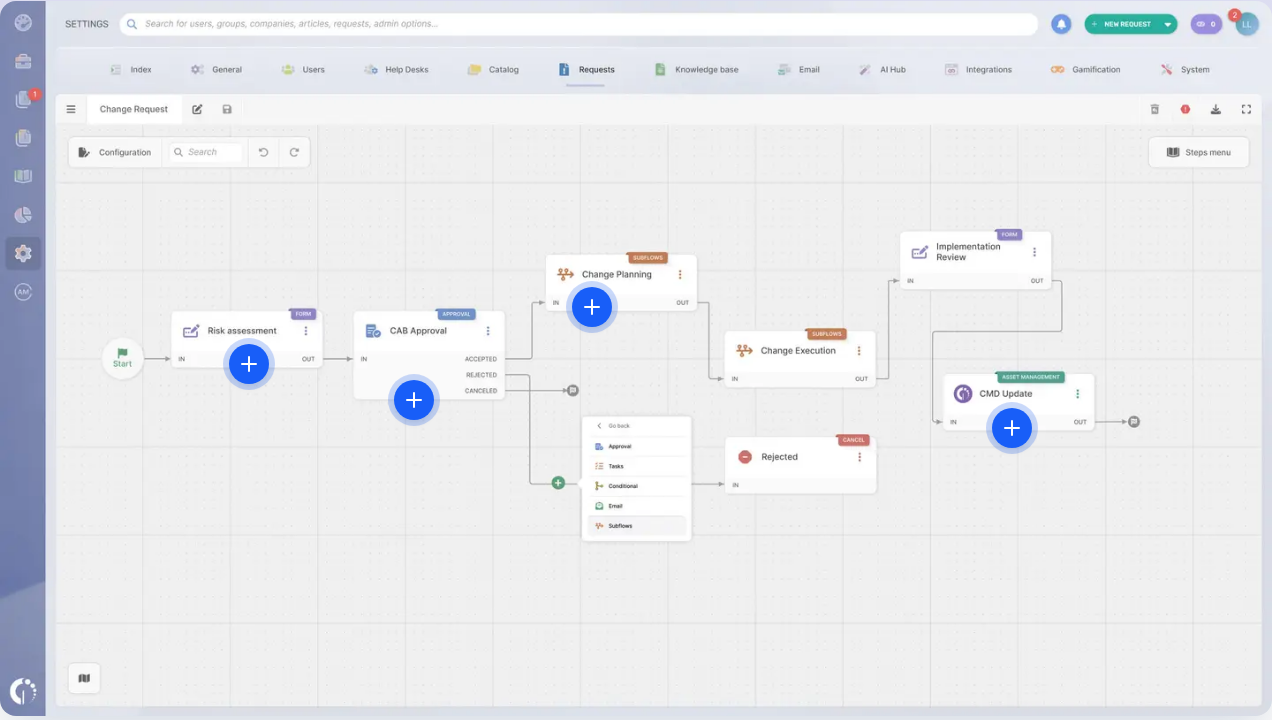The image size is (1272, 720).
Task: Open sidebar requests icon with red badge
Action: (x=23, y=99)
